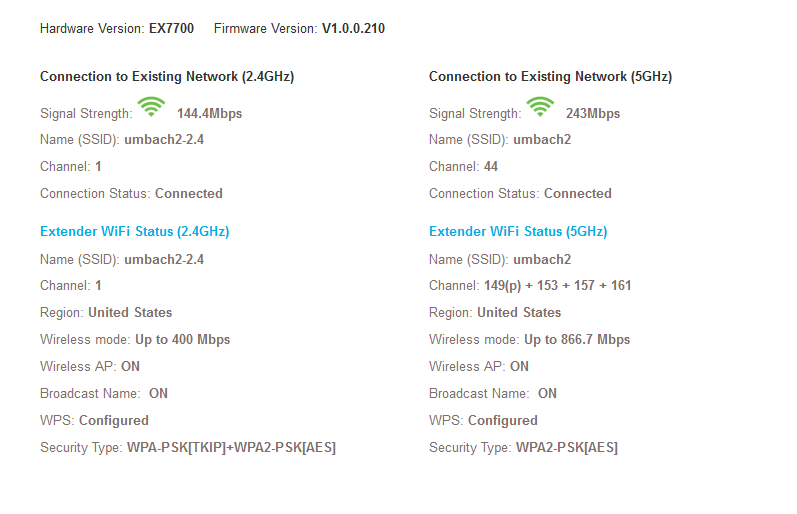The height and width of the screenshot is (514, 797).
Task: Click the 5GHz Connection Status Connected text
Action: pos(578,194)
